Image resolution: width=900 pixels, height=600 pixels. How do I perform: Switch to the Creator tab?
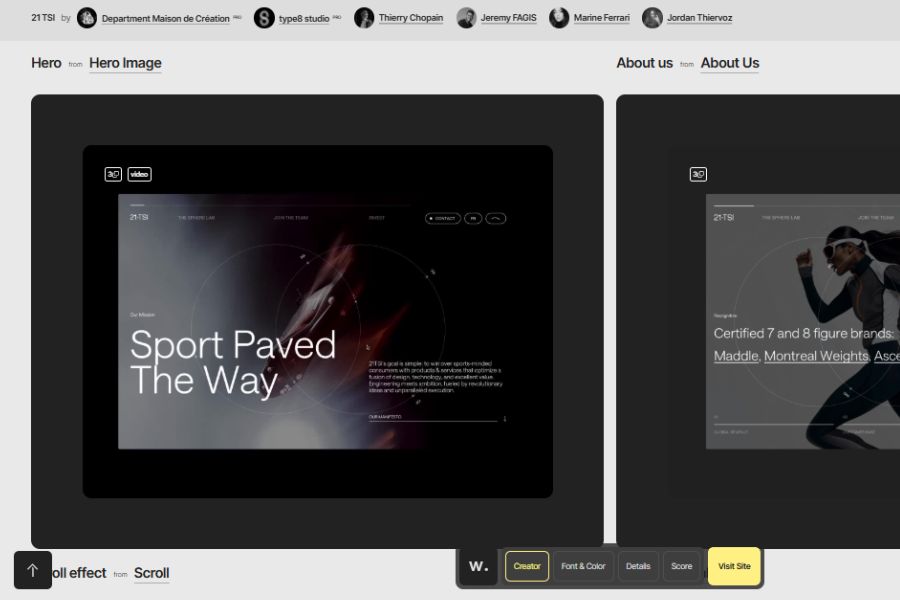pos(527,566)
